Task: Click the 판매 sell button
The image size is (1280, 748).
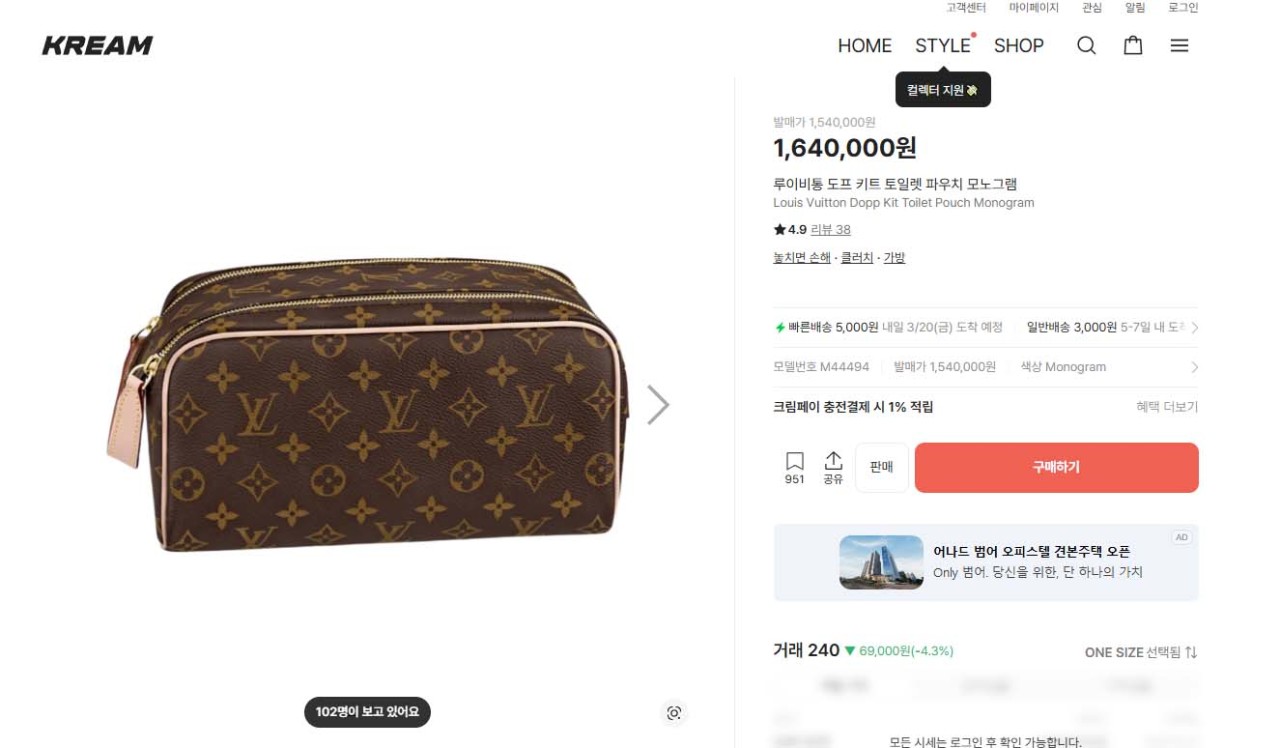Action: pyautogui.click(x=881, y=468)
